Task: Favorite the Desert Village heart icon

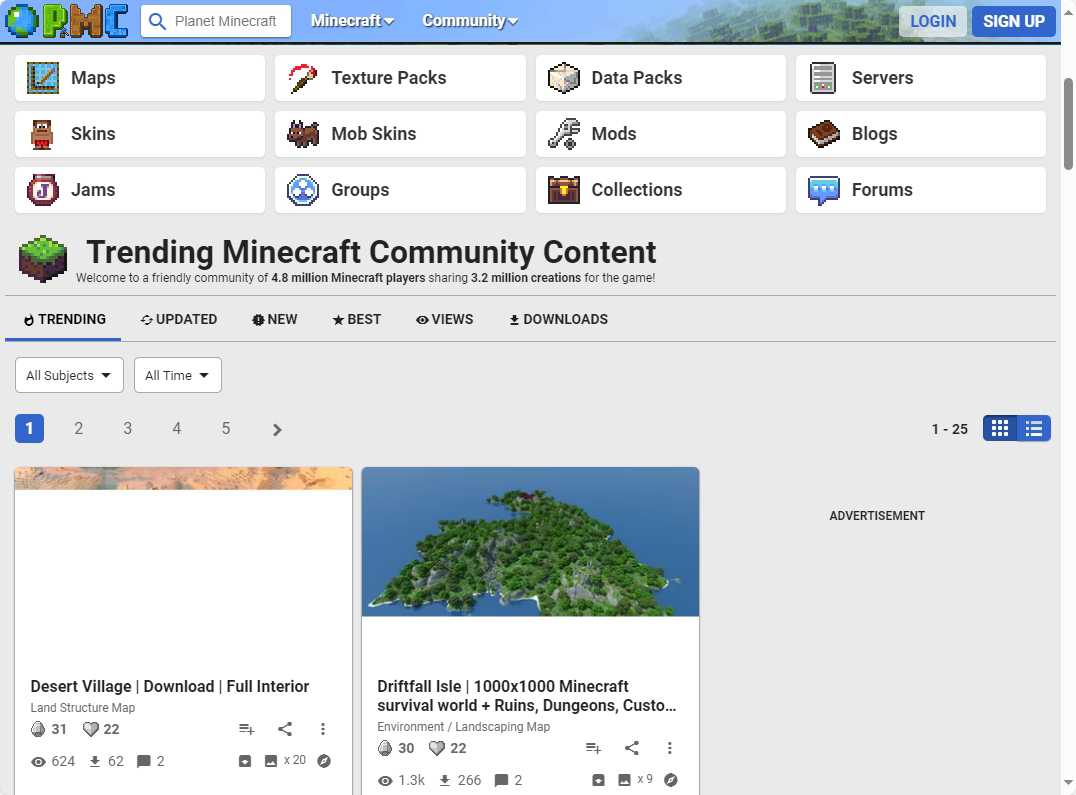Action: pos(91,728)
